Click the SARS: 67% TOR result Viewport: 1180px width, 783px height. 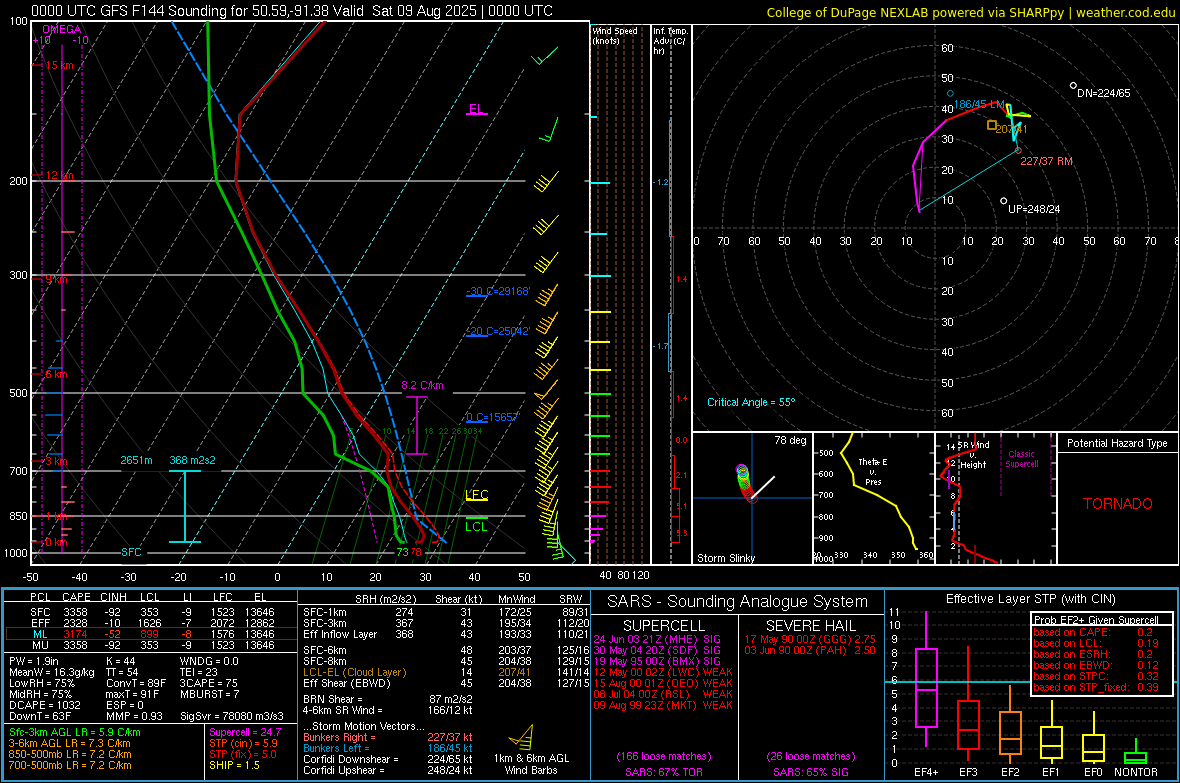tap(663, 772)
